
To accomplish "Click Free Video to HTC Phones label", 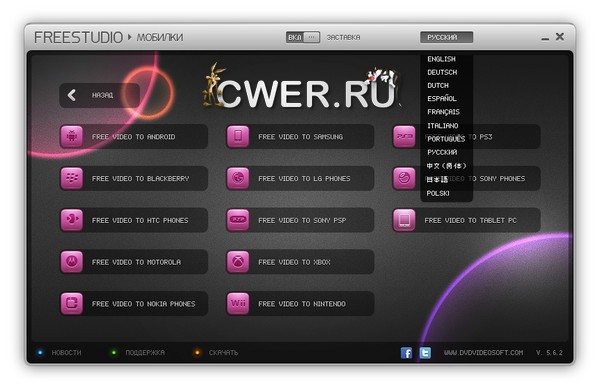I will [140, 220].
